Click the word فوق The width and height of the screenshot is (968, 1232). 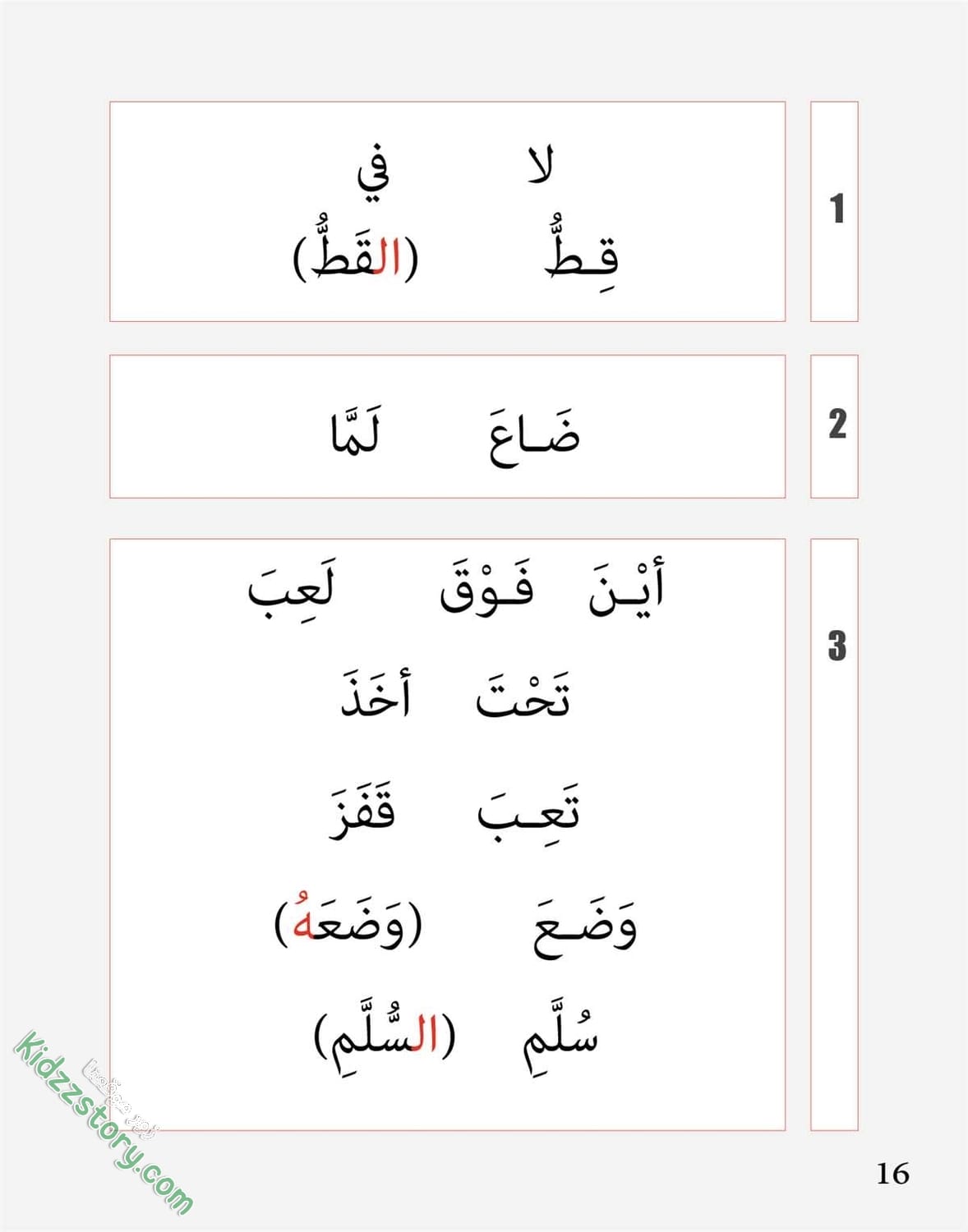[486, 586]
